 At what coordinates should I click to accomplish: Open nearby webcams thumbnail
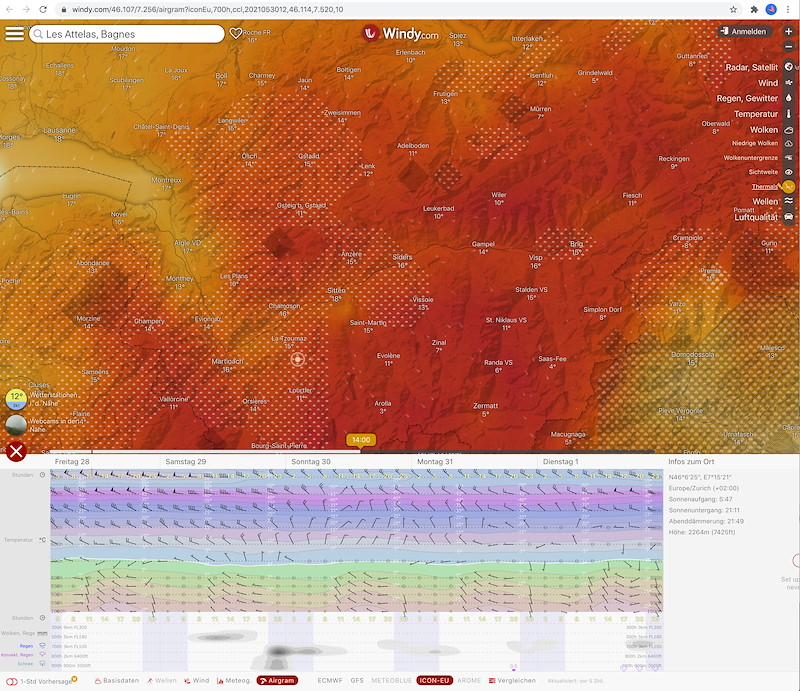[16, 425]
